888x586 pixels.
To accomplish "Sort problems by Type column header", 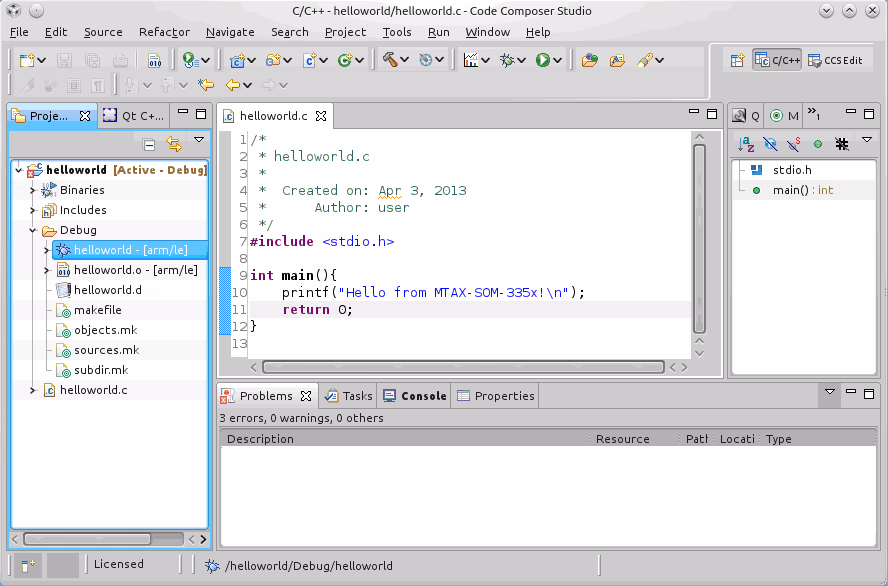I will [817, 439].
